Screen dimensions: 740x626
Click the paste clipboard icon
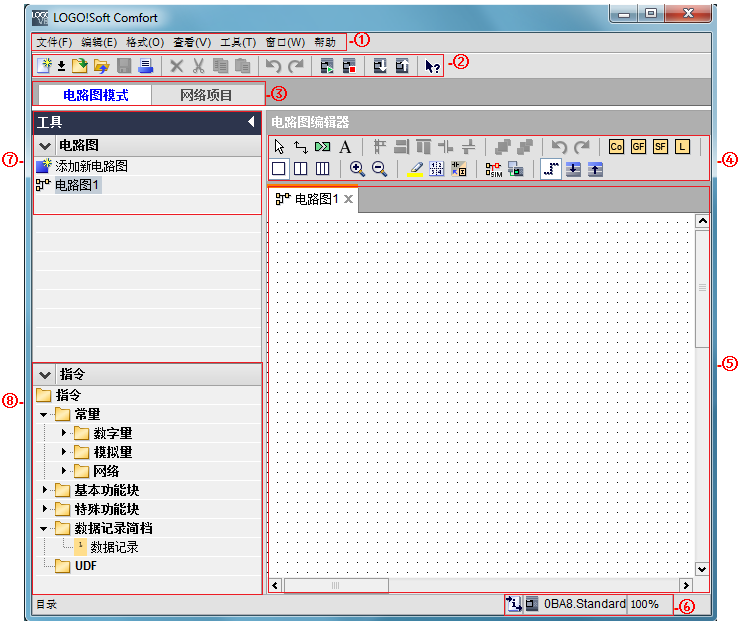pyautogui.click(x=243, y=66)
